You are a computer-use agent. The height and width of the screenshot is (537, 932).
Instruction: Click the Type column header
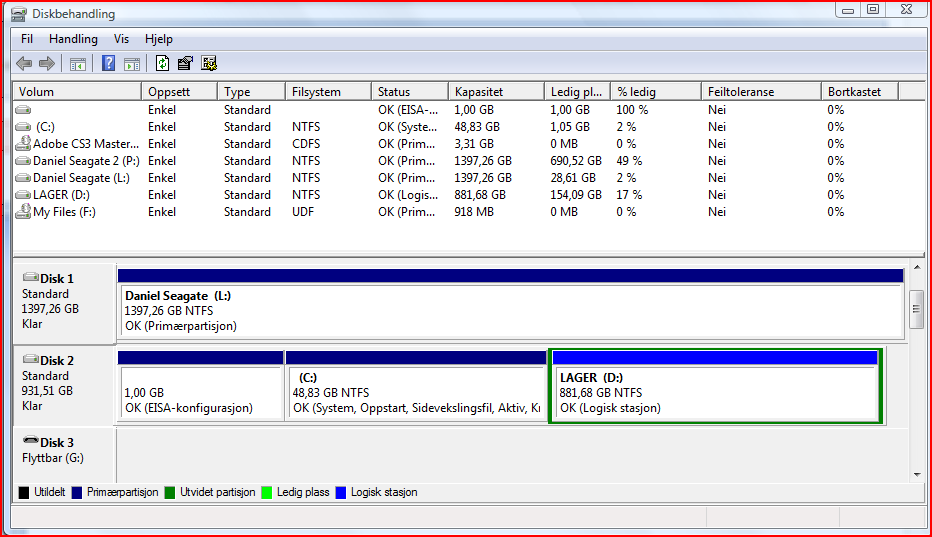tap(251, 92)
